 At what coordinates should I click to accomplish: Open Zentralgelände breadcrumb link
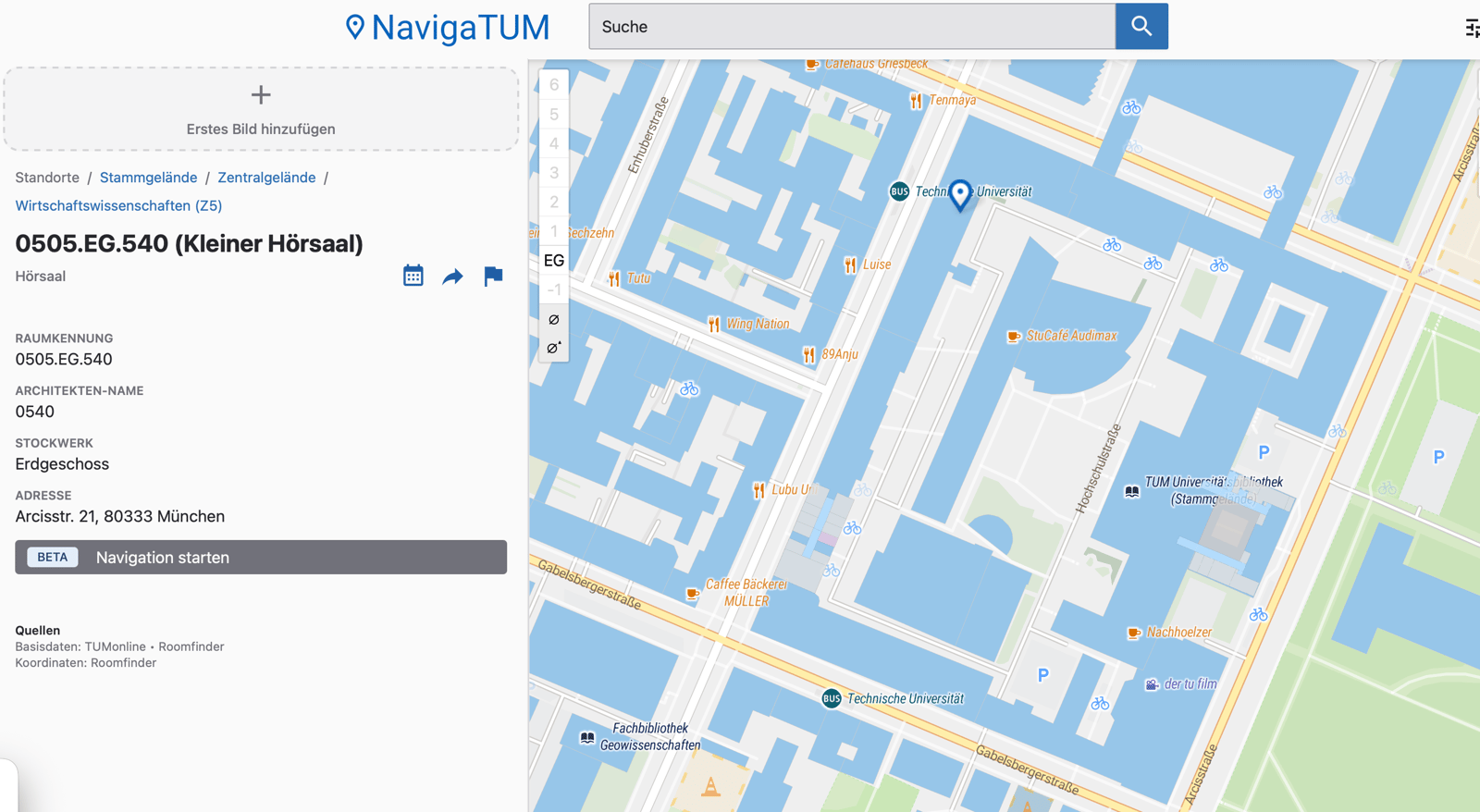click(x=266, y=178)
